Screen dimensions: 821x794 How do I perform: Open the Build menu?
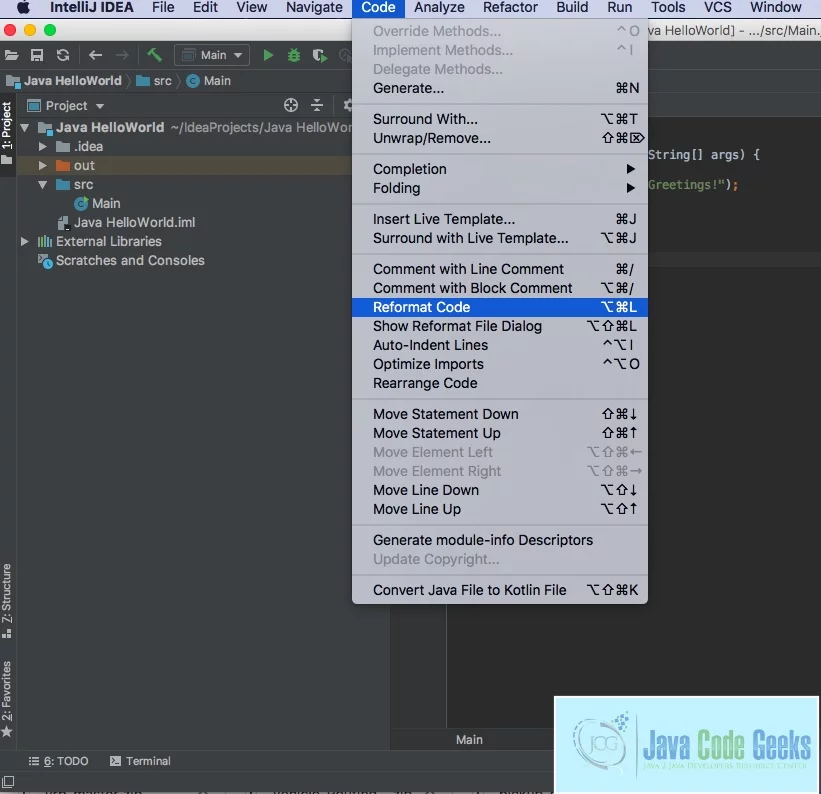(572, 7)
